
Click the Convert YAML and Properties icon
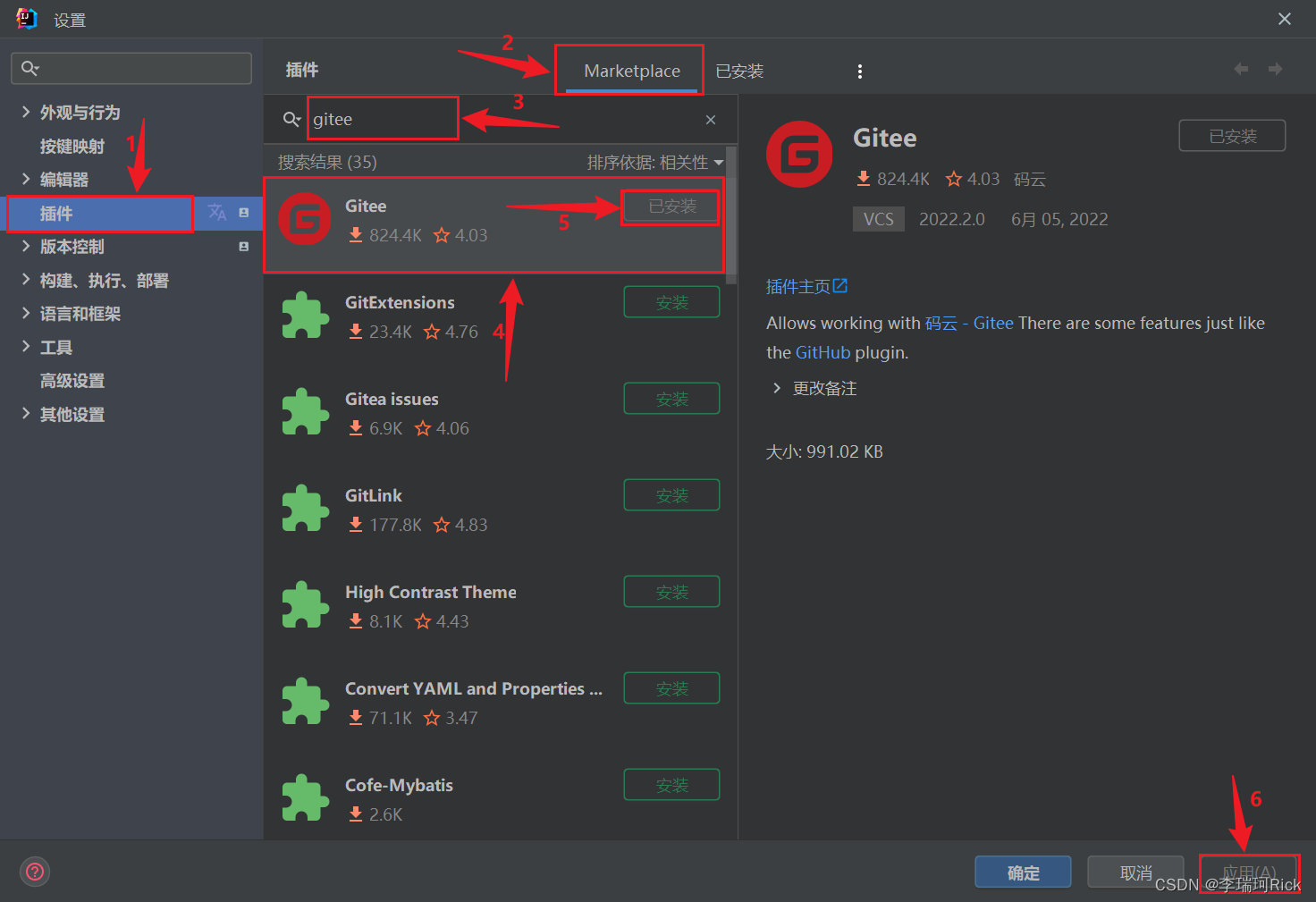[x=305, y=702]
